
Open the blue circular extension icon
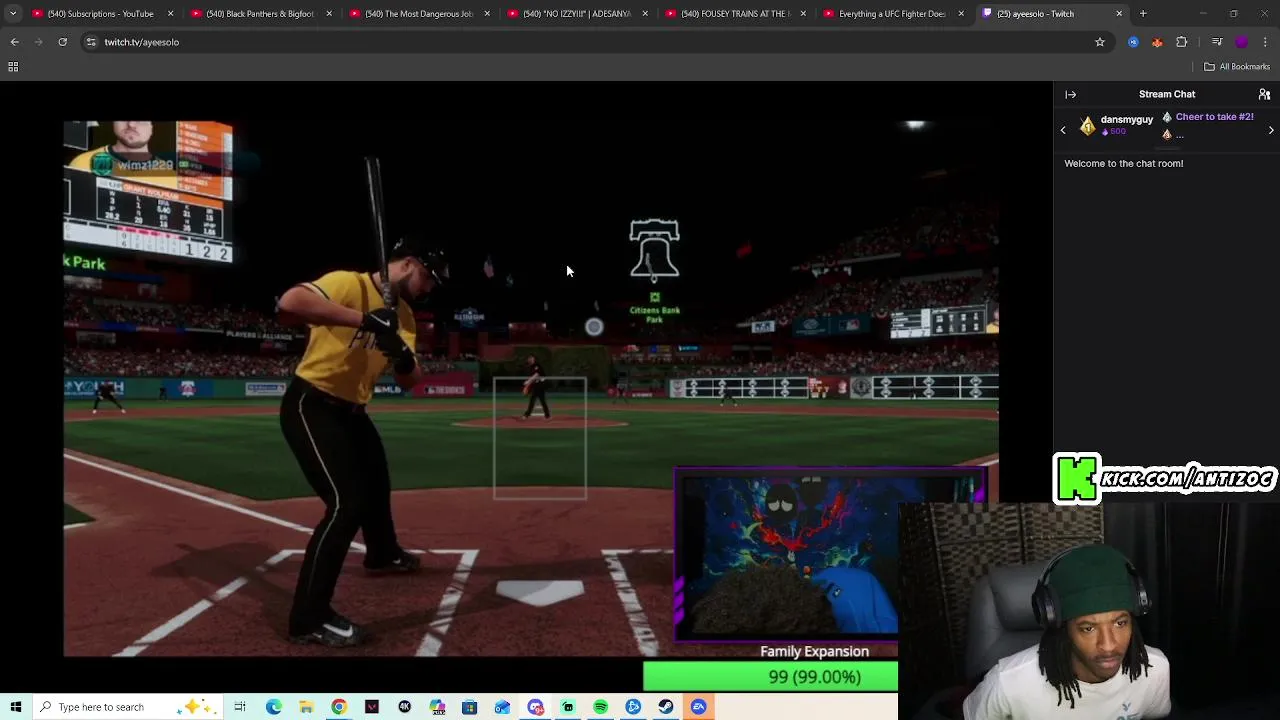coord(1133,42)
